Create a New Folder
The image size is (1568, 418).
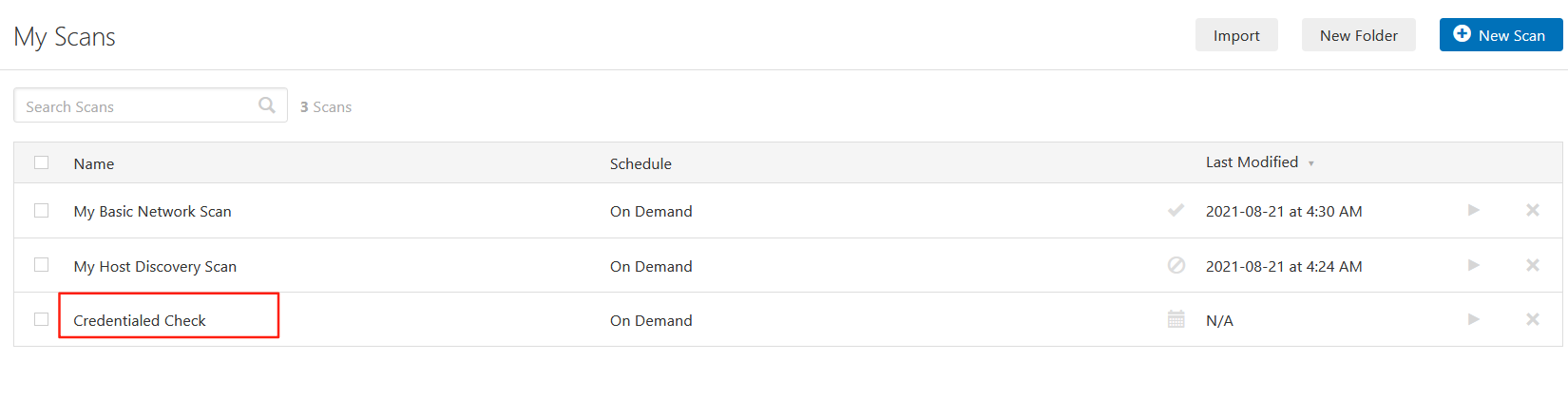(x=1359, y=35)
